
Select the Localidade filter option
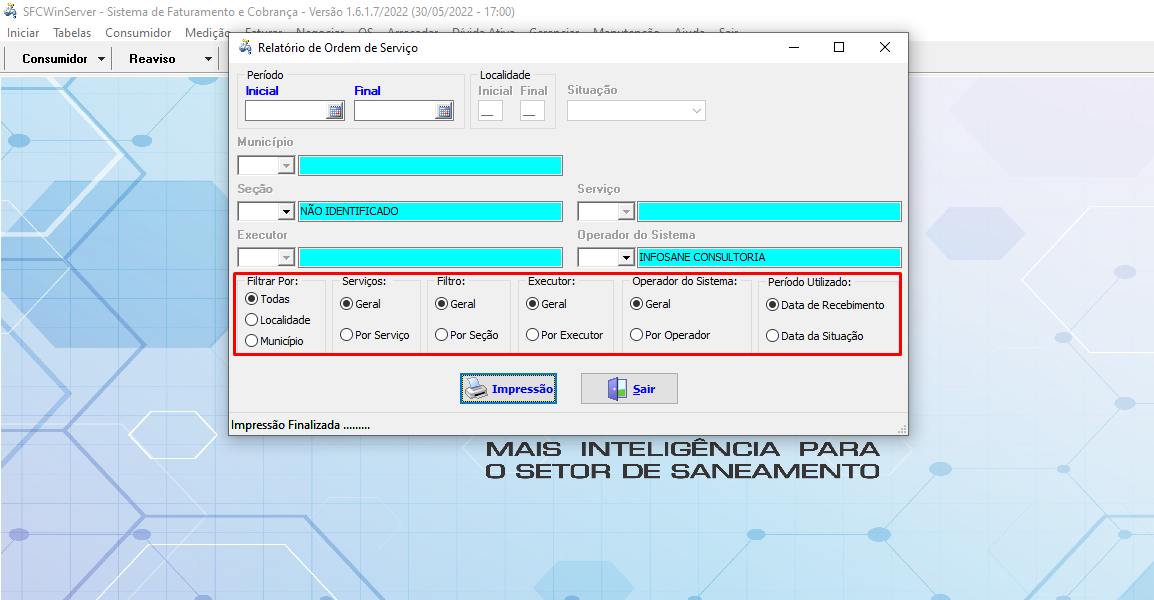click(x=251, y=319)
